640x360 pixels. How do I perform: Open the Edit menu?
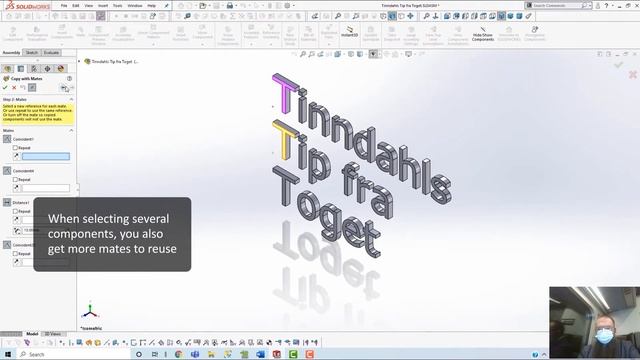[x=76, y=6]
